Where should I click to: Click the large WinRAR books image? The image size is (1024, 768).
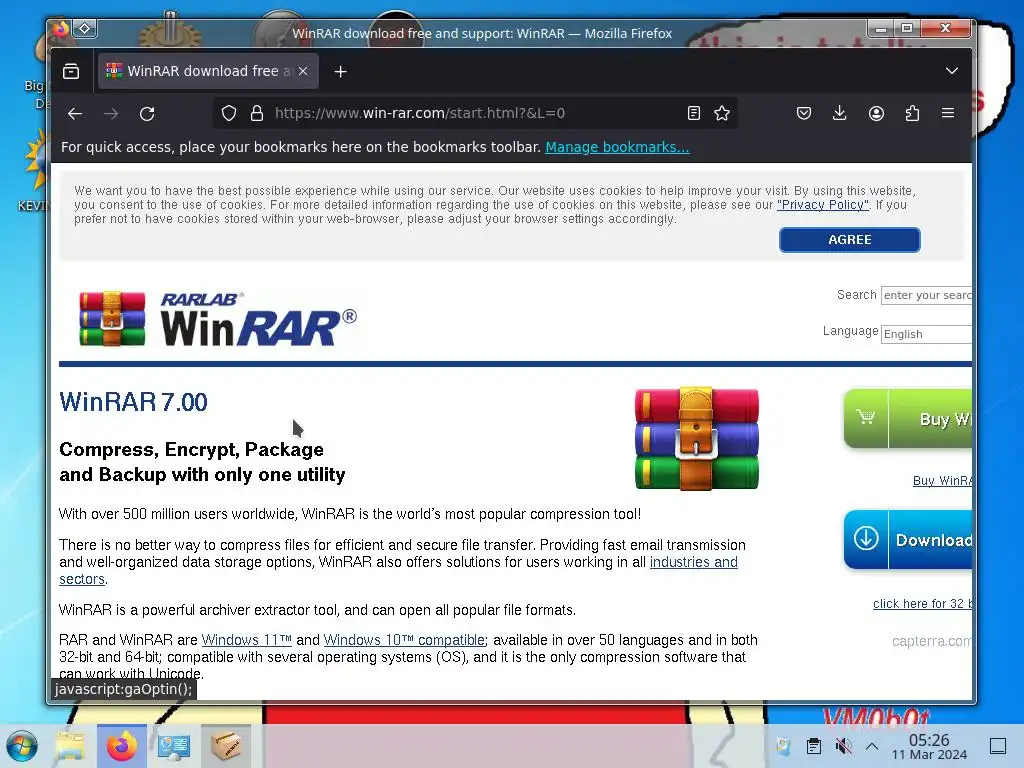[x=697, y=438]
